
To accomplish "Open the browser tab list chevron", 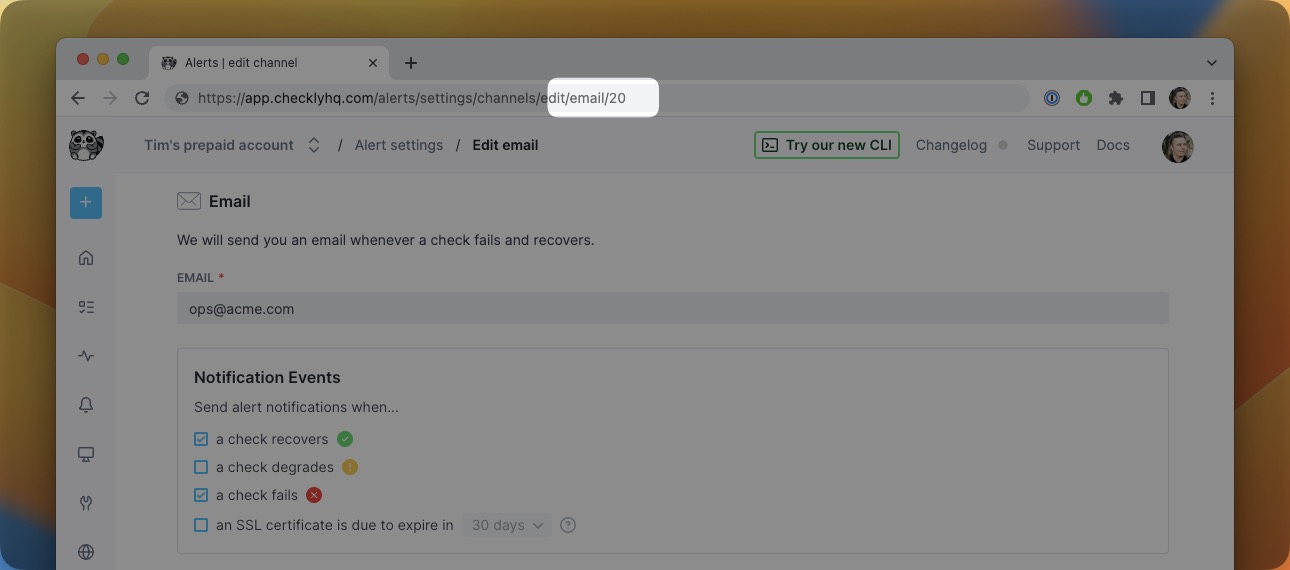I will coord(1211,63).
